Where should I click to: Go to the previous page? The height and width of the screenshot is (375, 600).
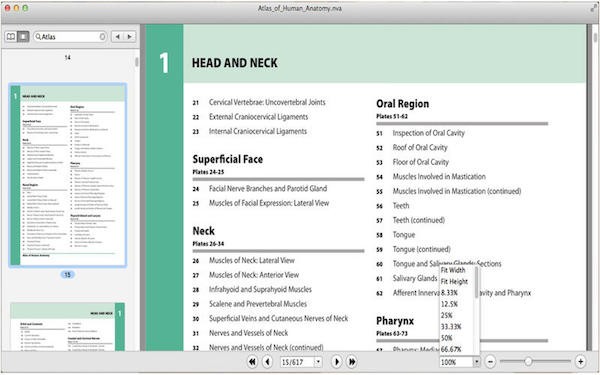pos(267,362)
